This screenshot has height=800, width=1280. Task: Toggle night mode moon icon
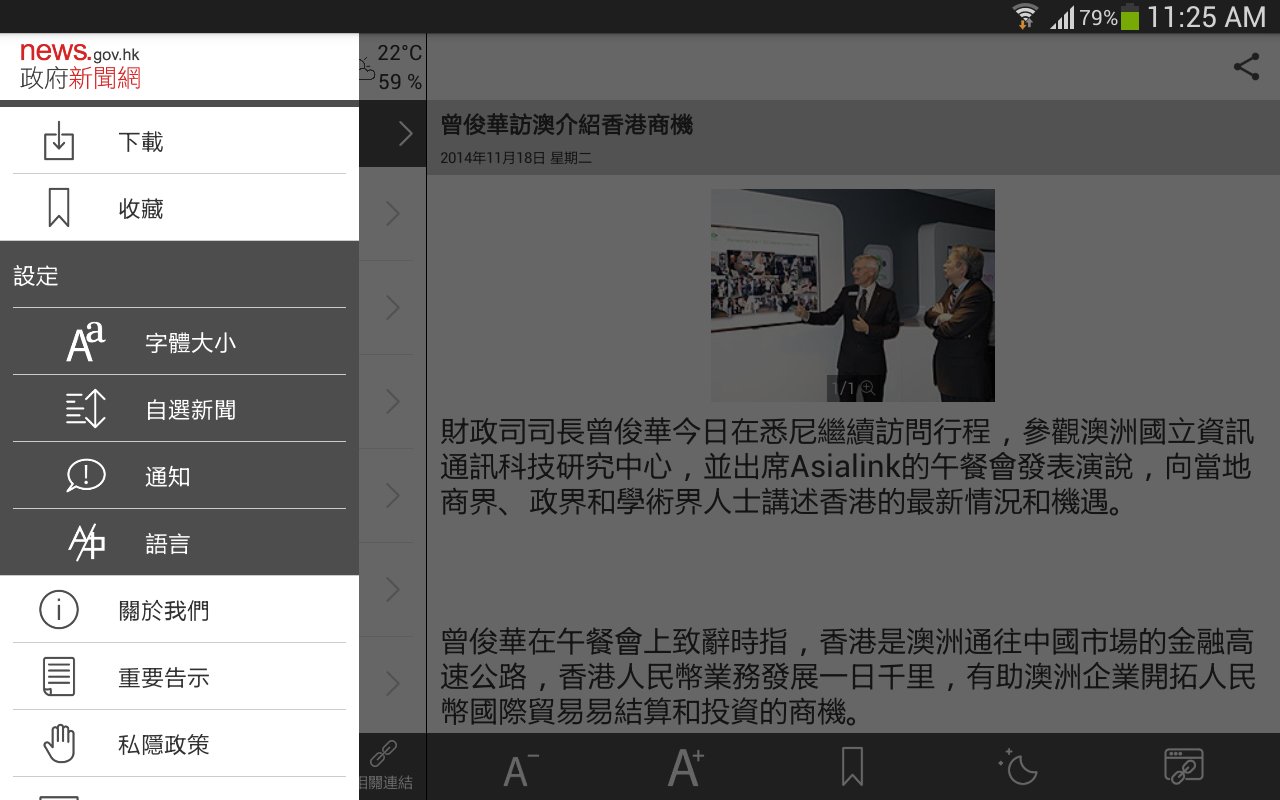pyautogui.click(x=1018, y=767)
